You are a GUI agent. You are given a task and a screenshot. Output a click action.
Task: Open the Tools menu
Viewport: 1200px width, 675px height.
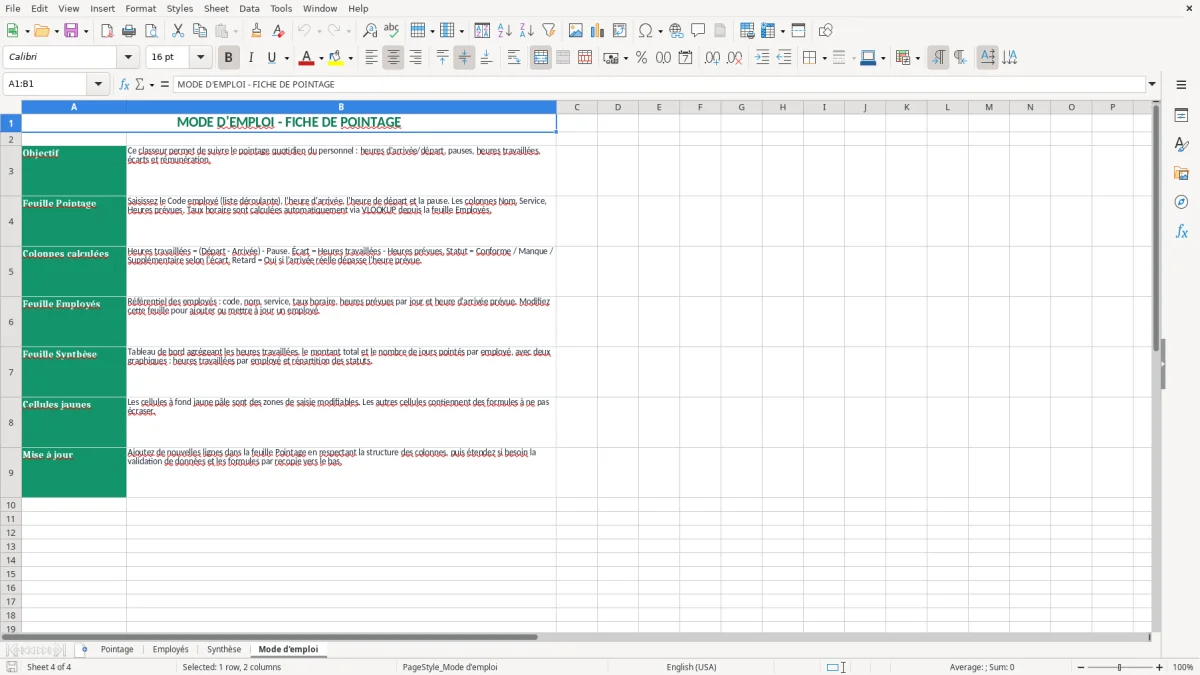(x=281, y=8)
